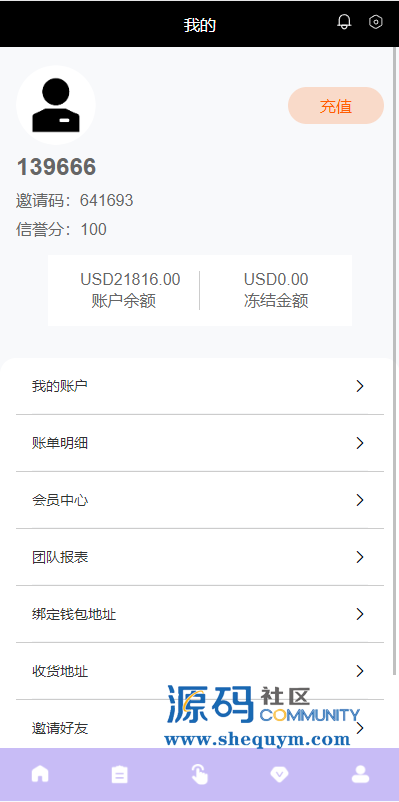Open the settings hexagon icon
The height and width of the screenshot is (802, 399).
(376, 22)
